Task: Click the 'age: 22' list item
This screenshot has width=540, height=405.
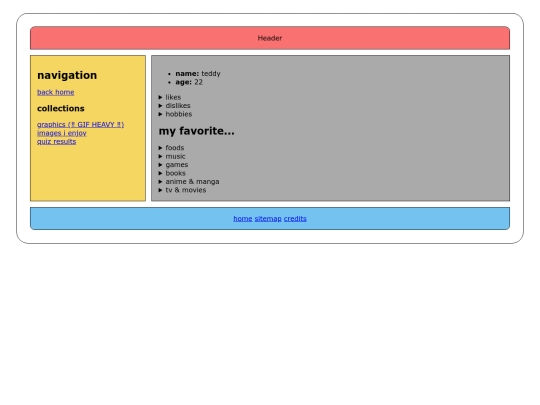Action: click(x=189, y=82)
